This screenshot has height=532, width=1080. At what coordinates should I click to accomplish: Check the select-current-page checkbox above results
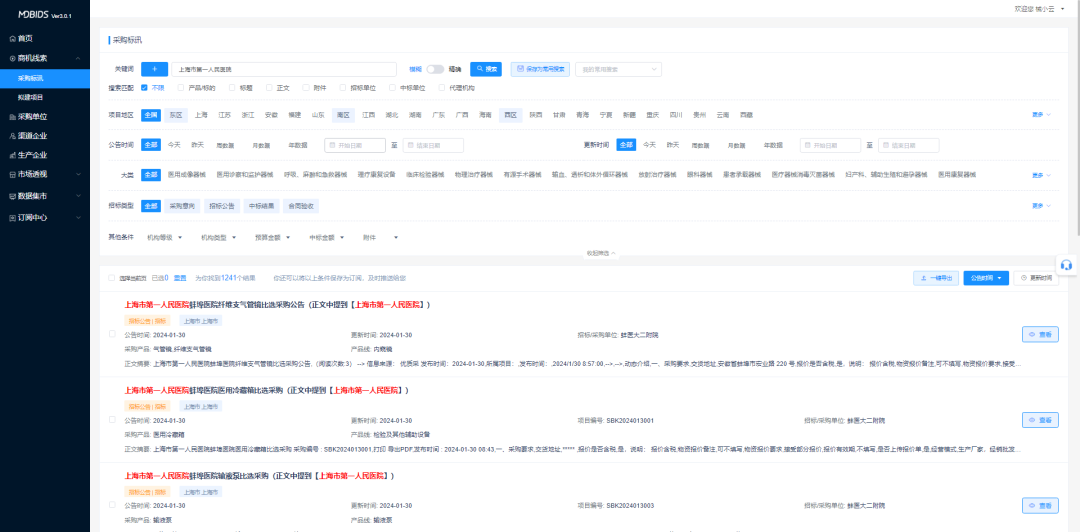[112, 278]
